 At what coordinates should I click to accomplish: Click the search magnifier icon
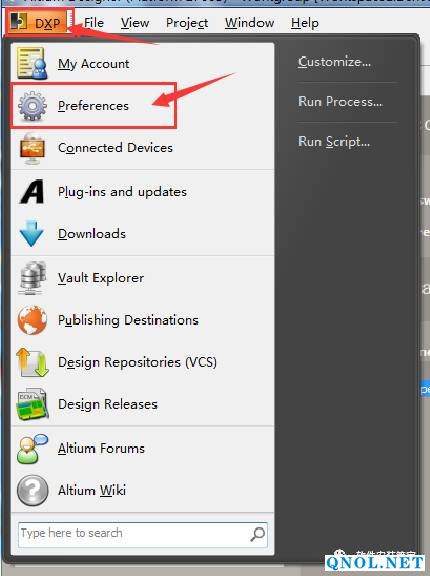[257, 534]
